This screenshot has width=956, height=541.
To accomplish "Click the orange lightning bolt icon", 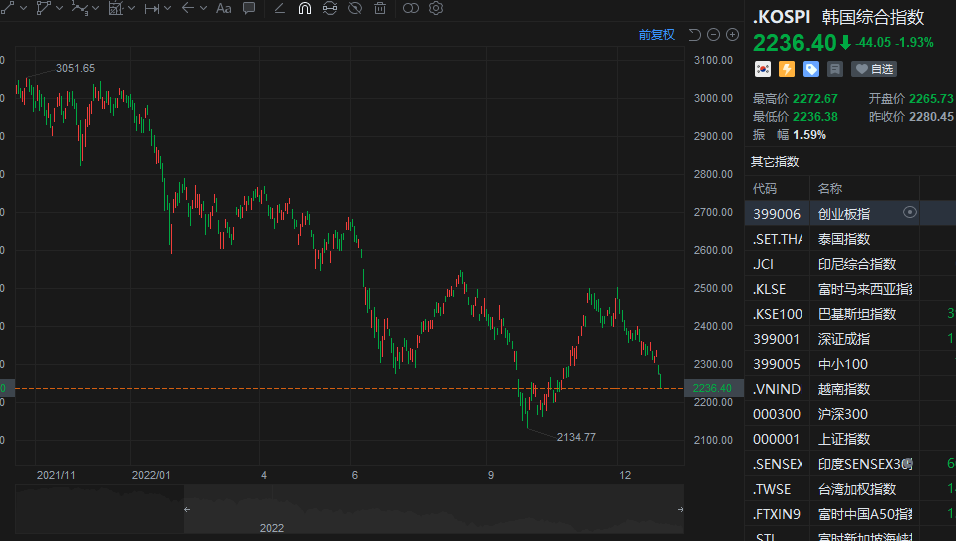I will [x=787, y=69].
